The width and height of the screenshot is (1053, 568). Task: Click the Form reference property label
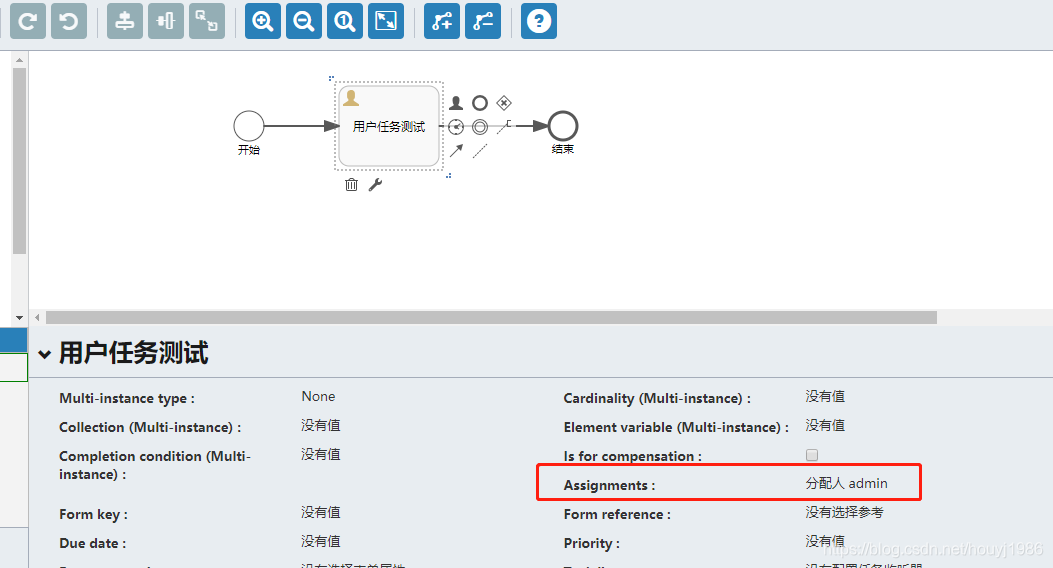pos(617,514)
